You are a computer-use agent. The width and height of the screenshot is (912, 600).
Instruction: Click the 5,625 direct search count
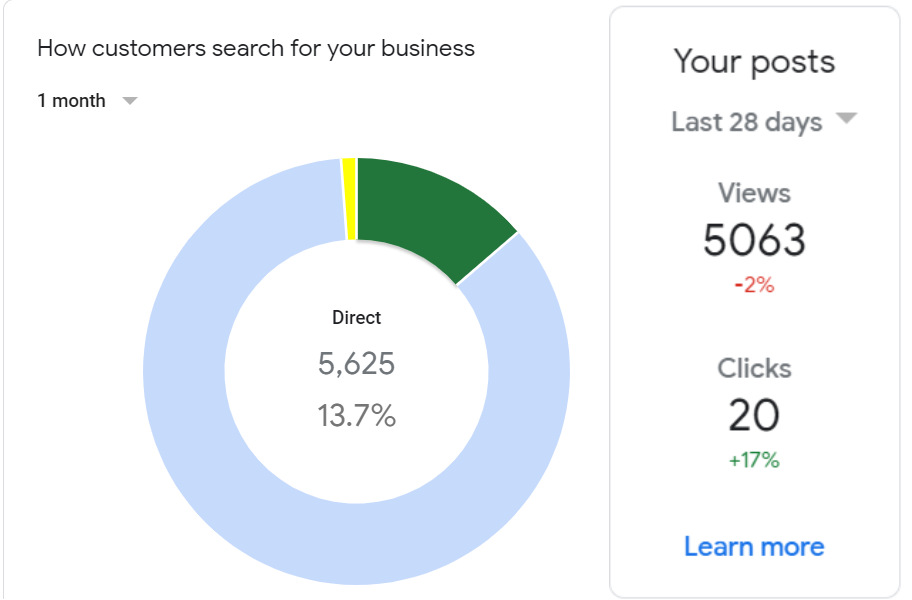tap(357, 365)
